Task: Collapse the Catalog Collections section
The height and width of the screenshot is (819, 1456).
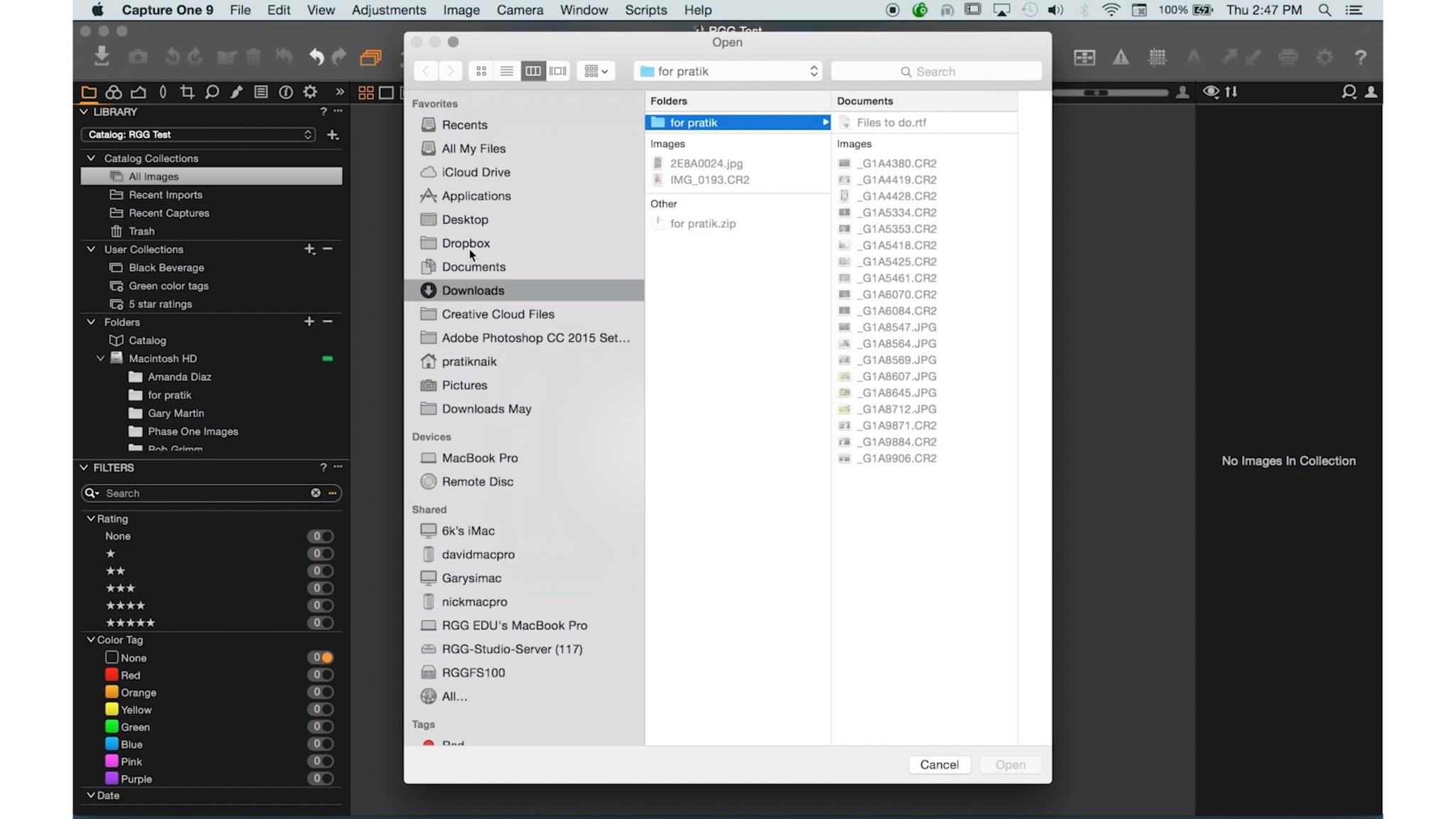Action: tap(91, 158)
